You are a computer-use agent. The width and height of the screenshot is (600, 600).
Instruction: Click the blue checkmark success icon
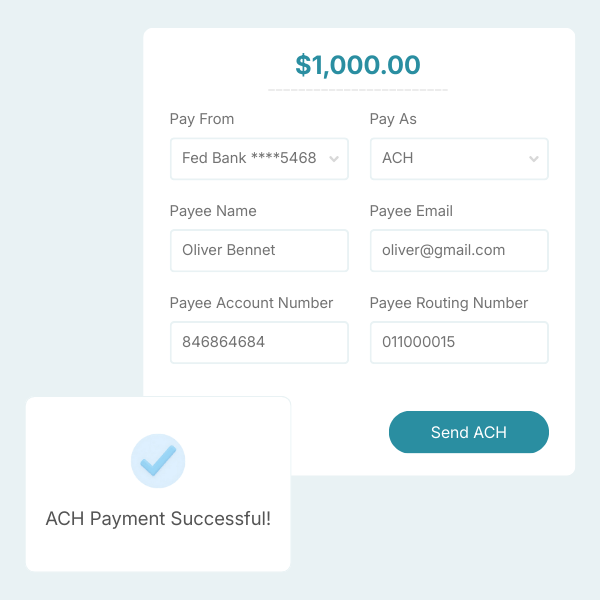(x=158, y=461)
